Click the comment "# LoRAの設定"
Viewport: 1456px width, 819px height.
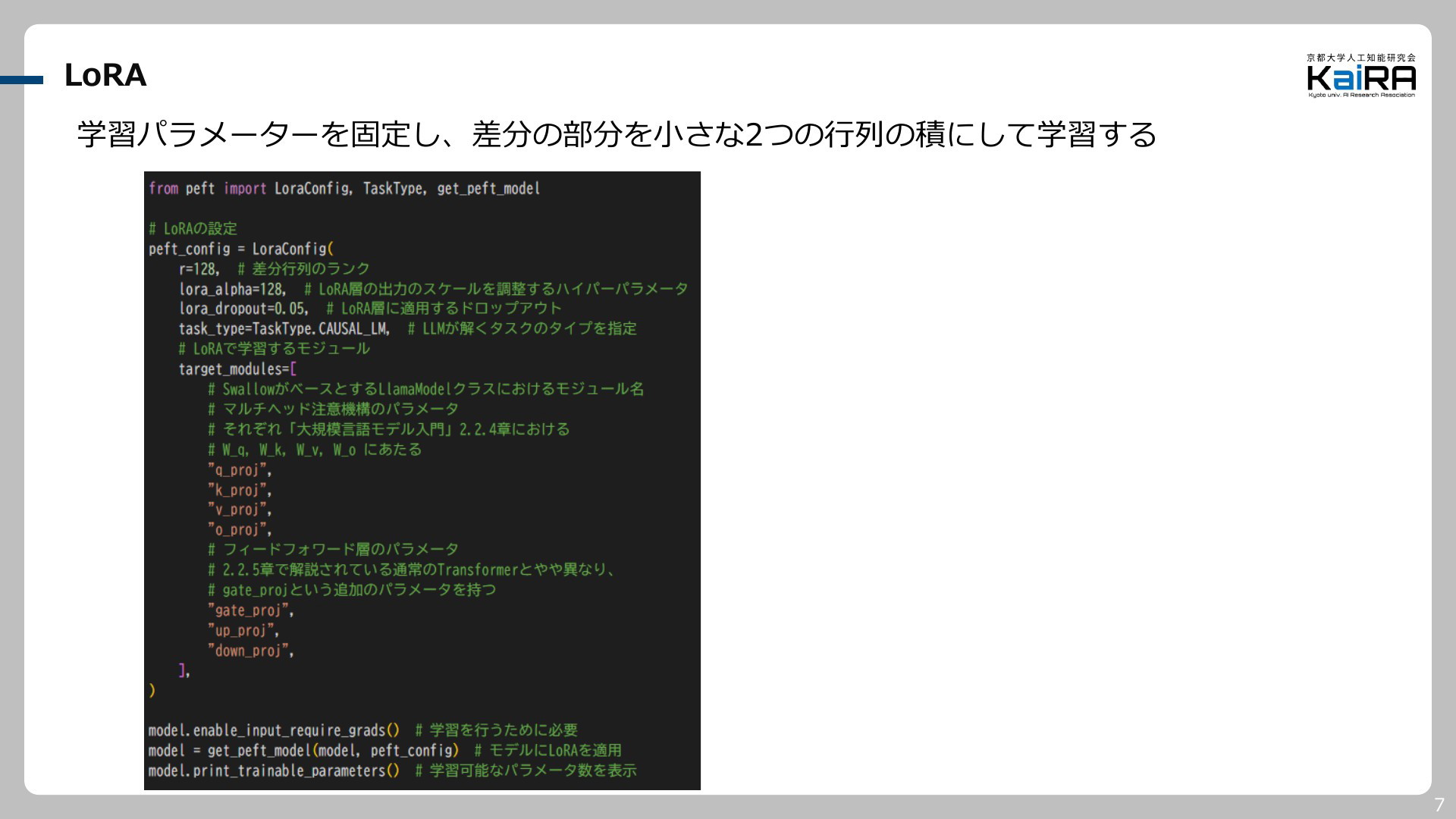click(193, 228)
